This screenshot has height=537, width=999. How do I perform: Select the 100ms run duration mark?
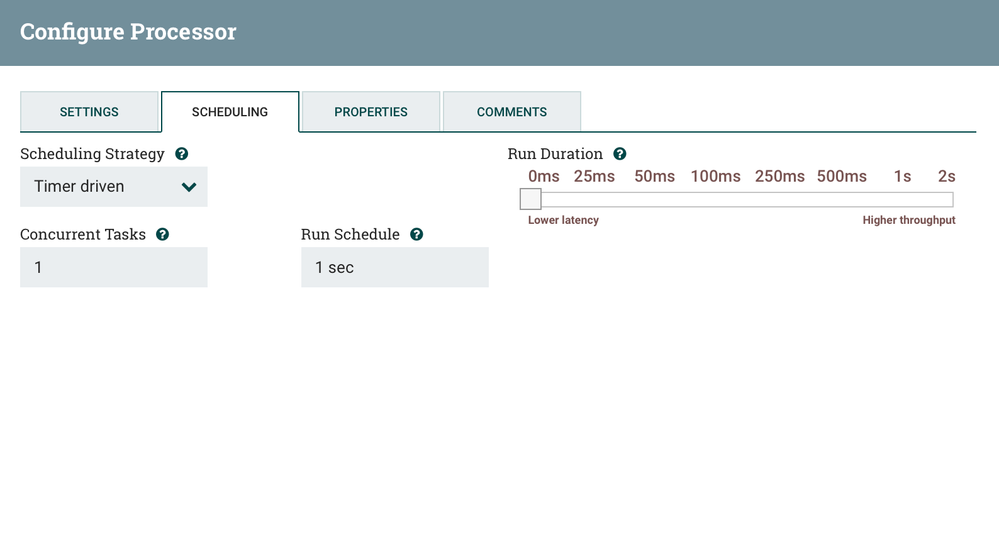point(716,177)
